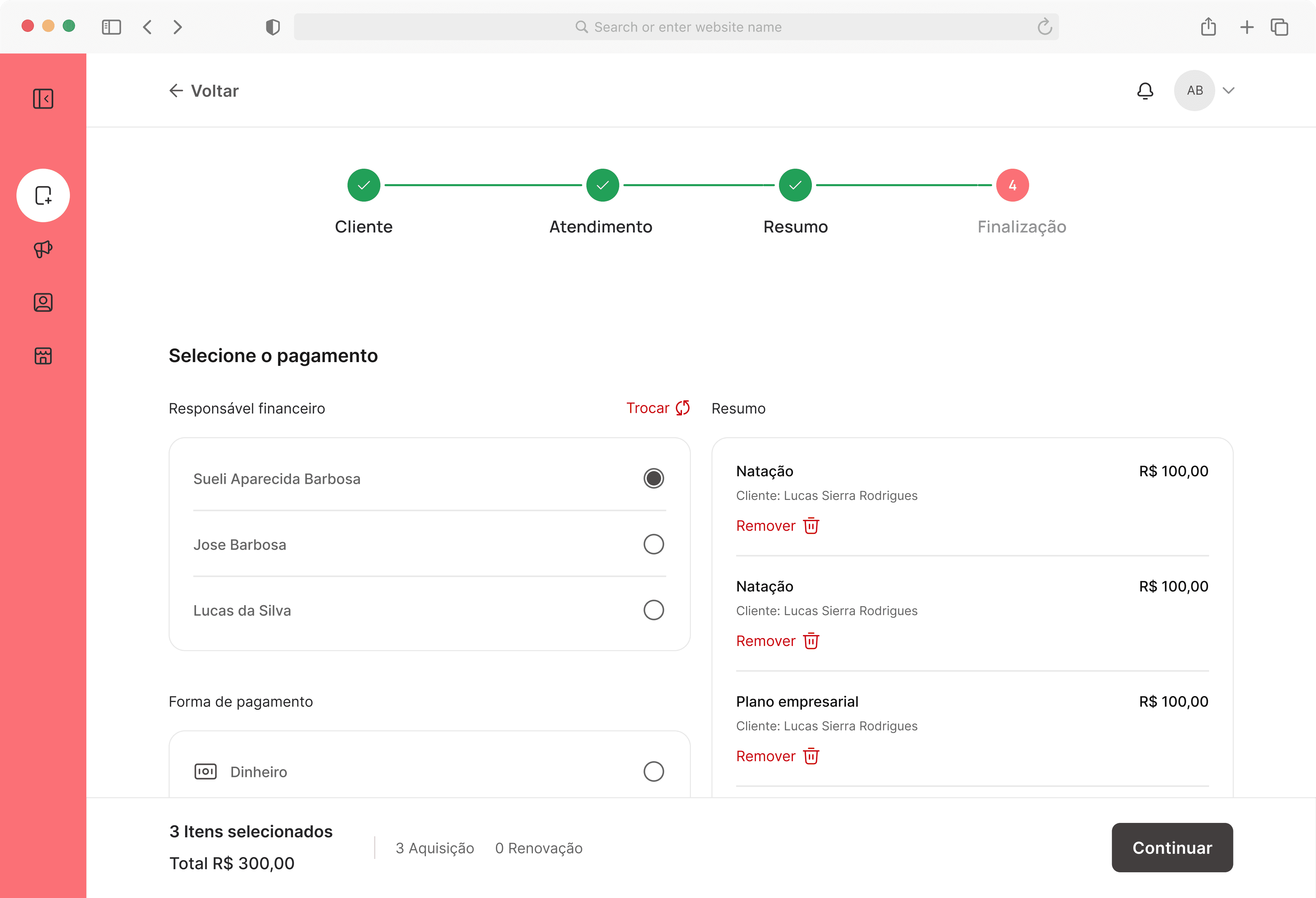Go to the Cliente step
Screen dimensions: 1316x898
click(364, 185)
